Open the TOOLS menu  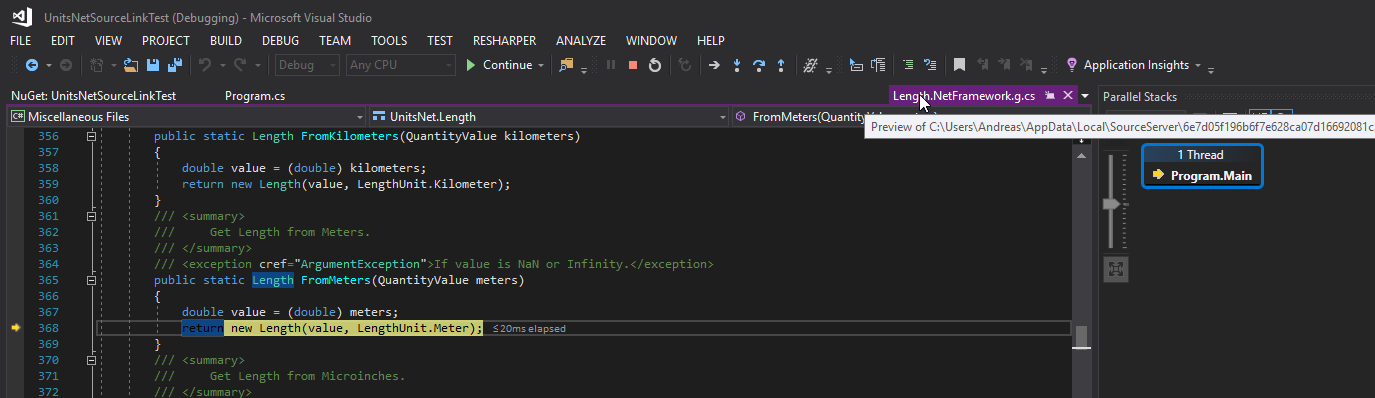point(389,41)
